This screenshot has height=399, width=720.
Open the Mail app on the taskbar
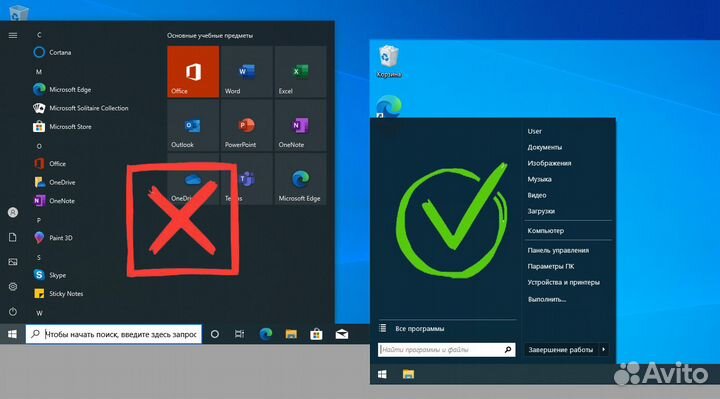pos(342,334)
